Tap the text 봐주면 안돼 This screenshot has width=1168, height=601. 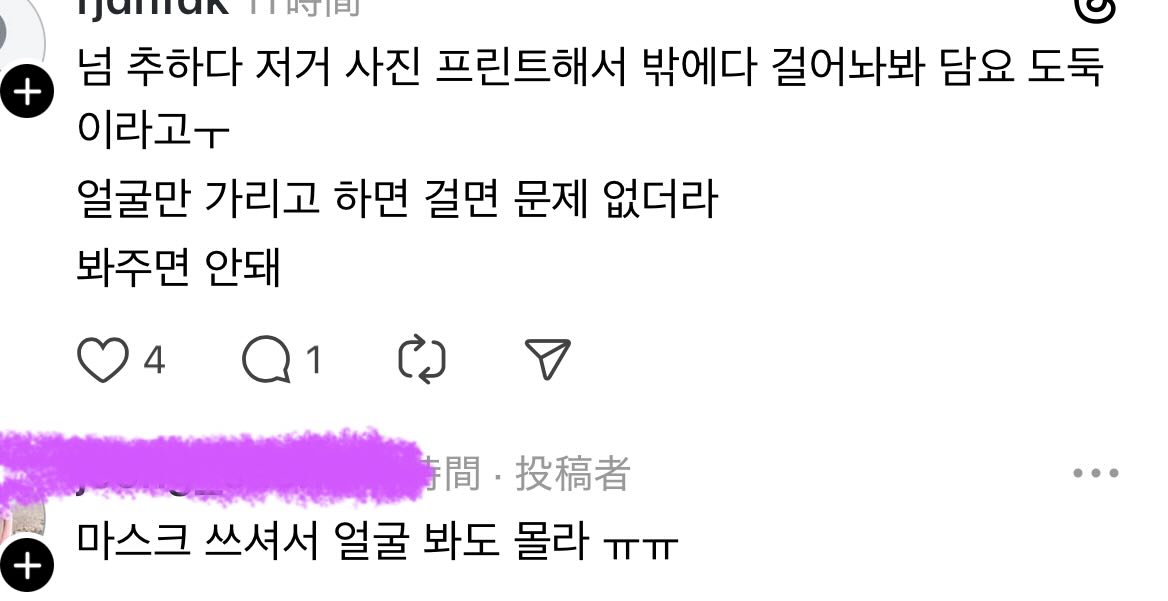click(179, 267)
